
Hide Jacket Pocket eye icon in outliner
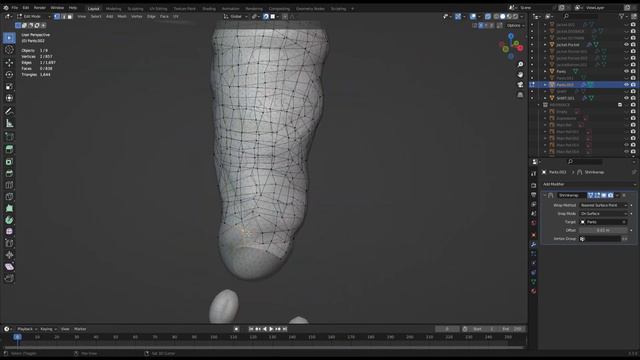[627, 44]
